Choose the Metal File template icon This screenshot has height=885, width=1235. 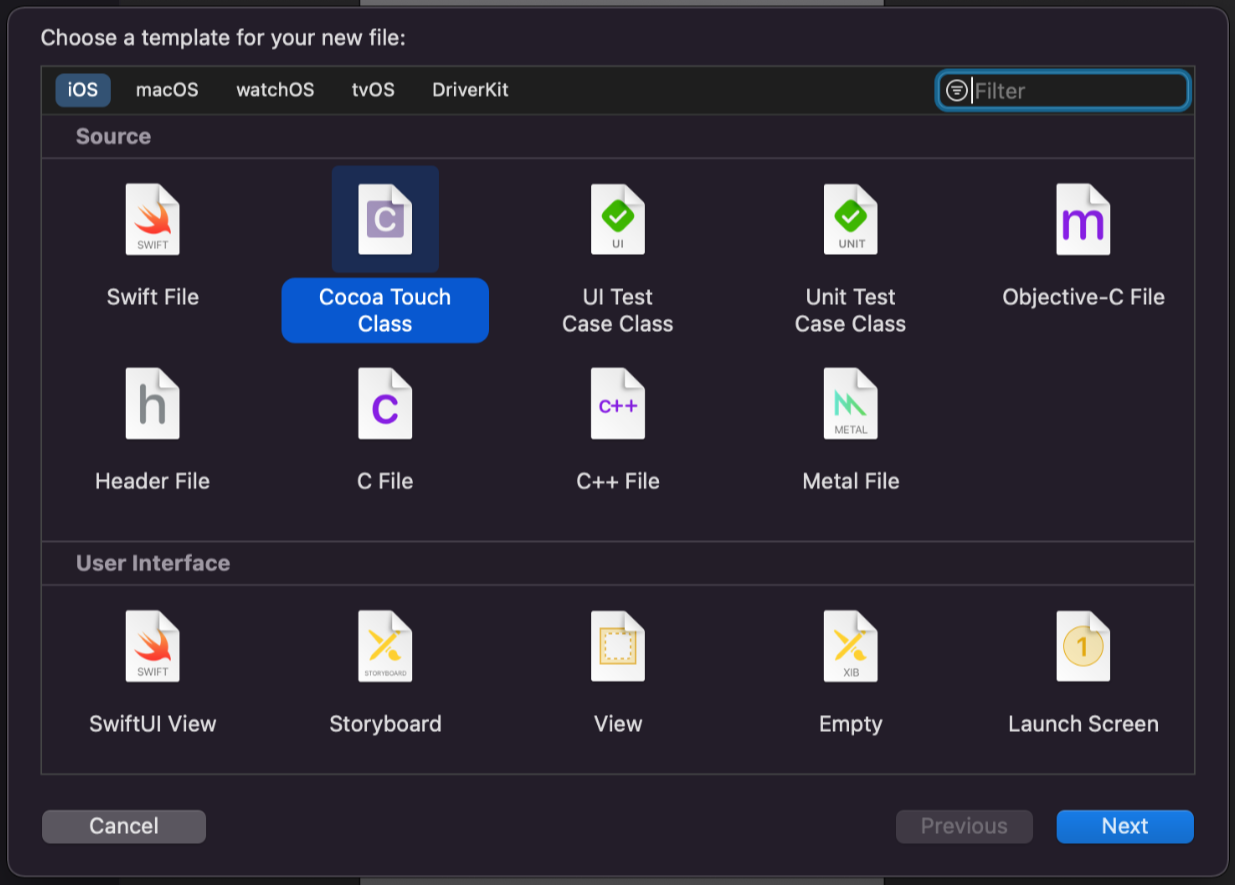[851, 403]
